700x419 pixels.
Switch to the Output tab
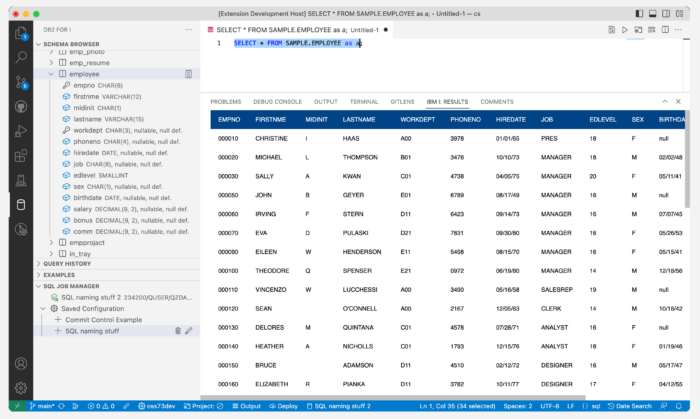(x=325, y=102)
